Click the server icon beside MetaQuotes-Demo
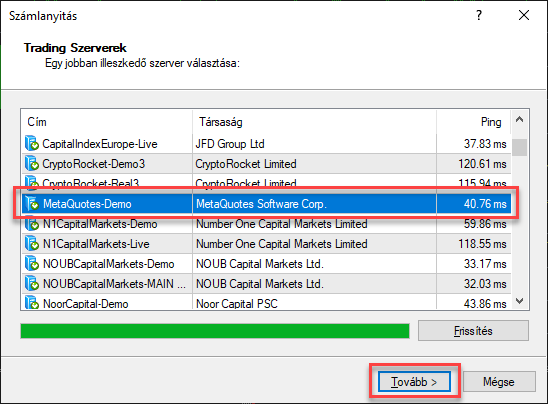 pyautogui.click(x=32, y=203)
